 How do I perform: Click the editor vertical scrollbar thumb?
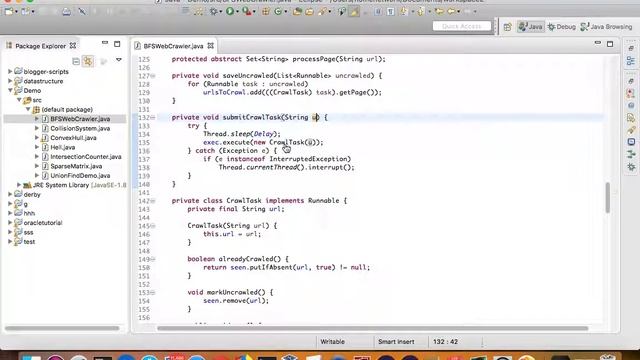pyautogui.click(x=608, y=198)
